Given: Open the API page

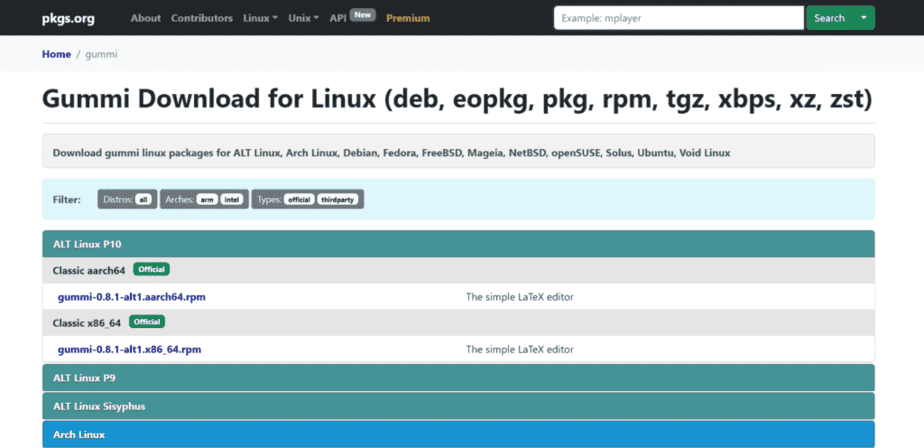Looking at the screenshot, I should (x=338, y=18).
